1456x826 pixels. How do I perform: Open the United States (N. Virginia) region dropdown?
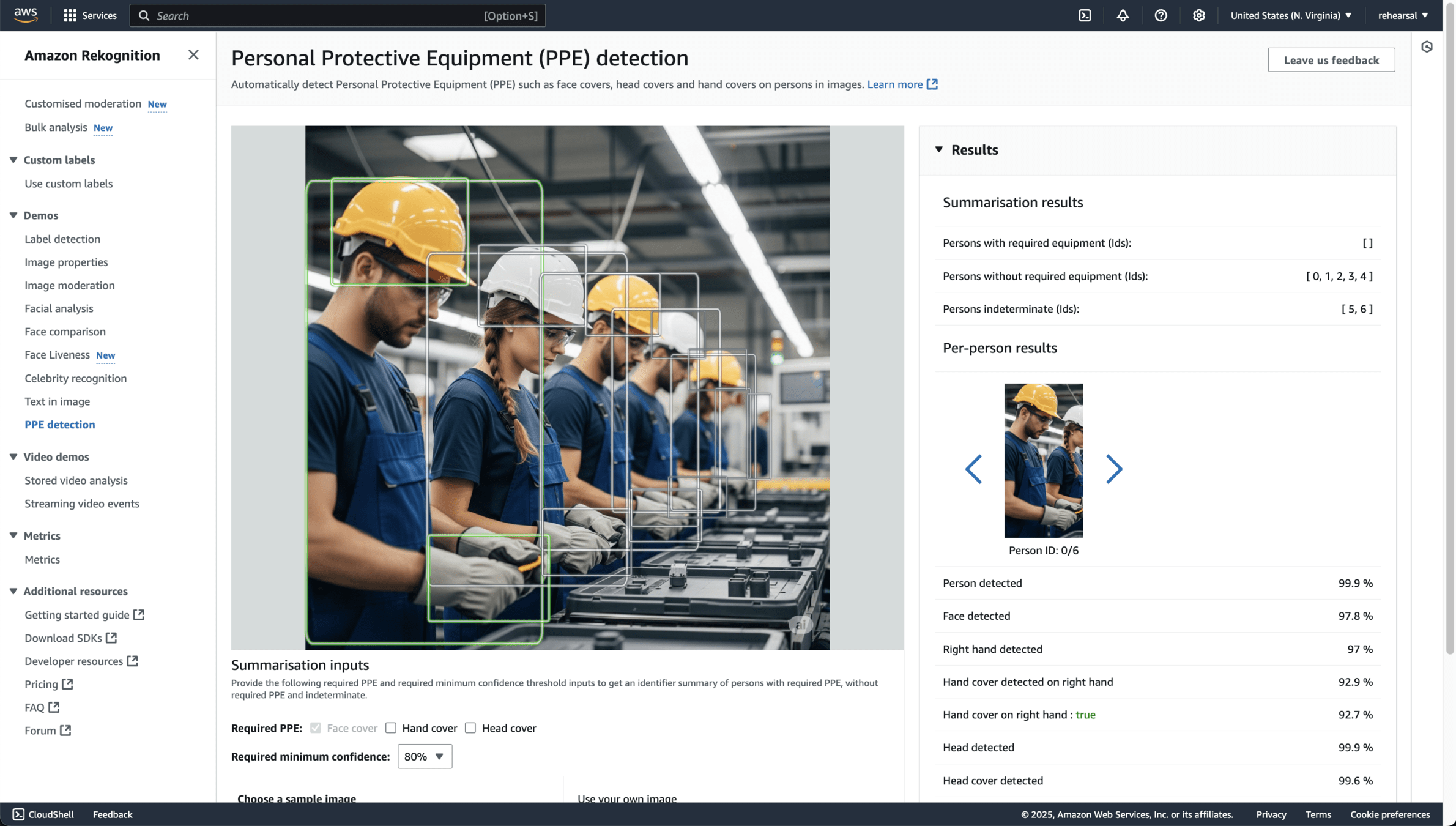click(1291, 15)
